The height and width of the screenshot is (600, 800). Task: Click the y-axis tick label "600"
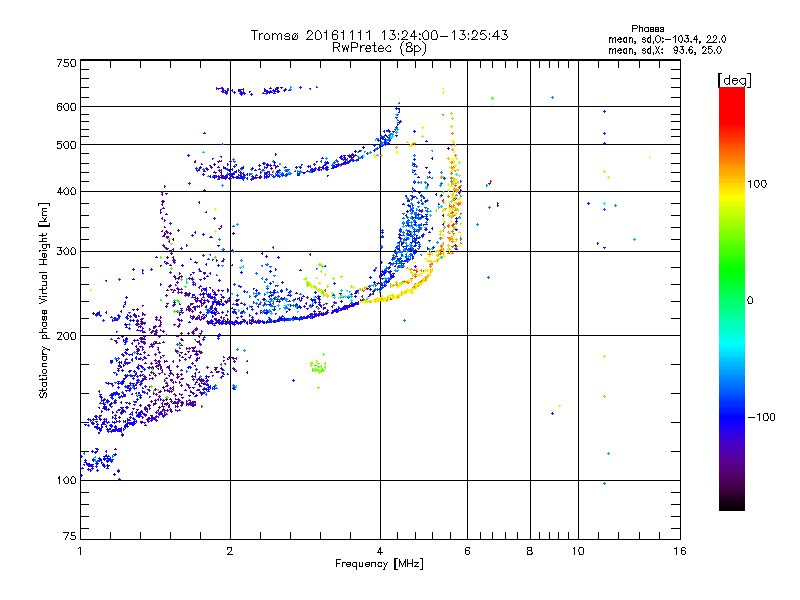click(66, 107)
